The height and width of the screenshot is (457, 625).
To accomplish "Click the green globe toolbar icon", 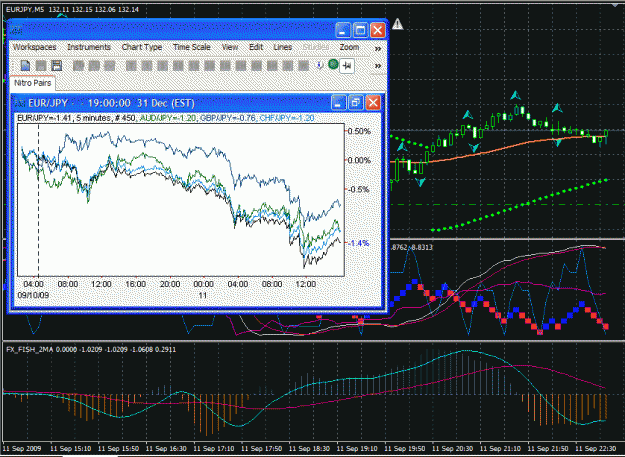I will coord(333,64).
